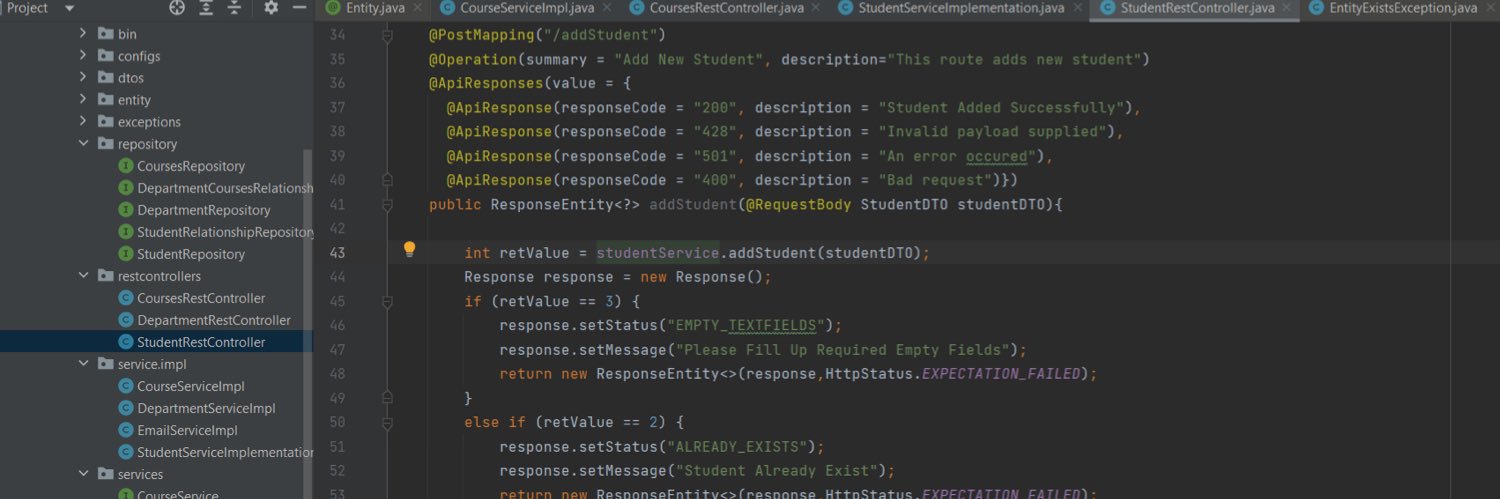
Task: Switch to the EntityExistsException.java tab
Action: pyautogui.click(x=1403, y=8)
